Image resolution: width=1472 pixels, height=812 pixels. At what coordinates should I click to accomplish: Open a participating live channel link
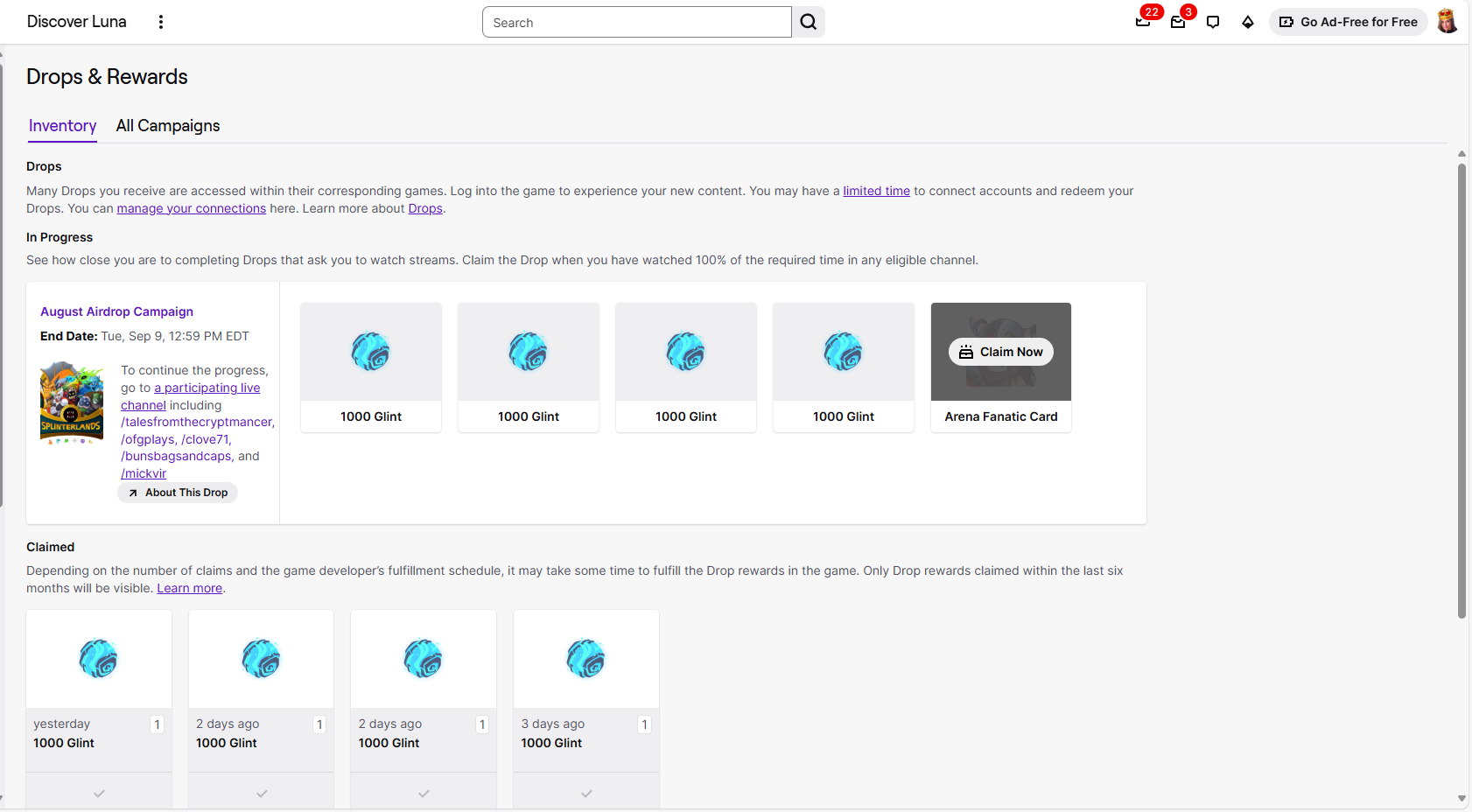click(207, 388)
